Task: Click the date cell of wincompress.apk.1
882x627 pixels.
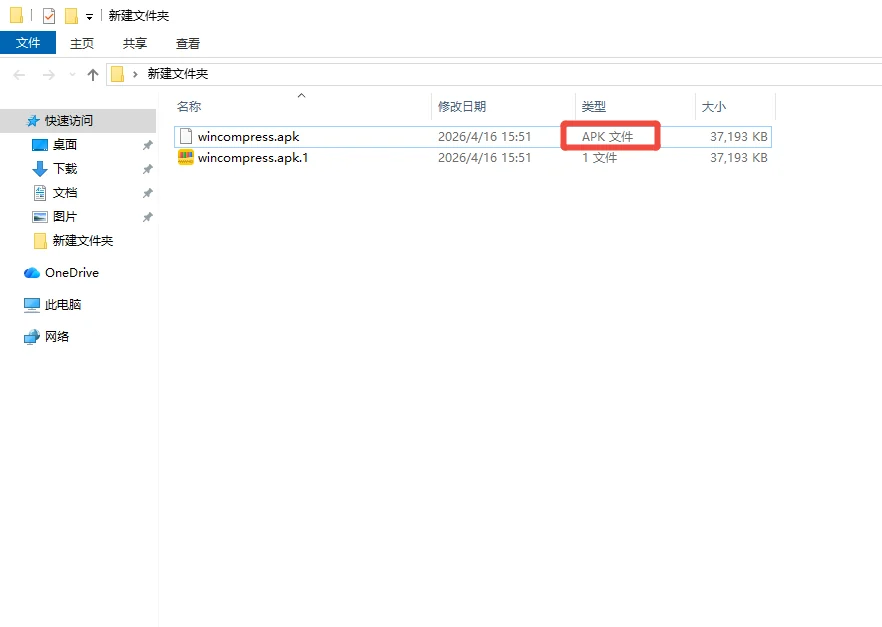Action: 484,158
